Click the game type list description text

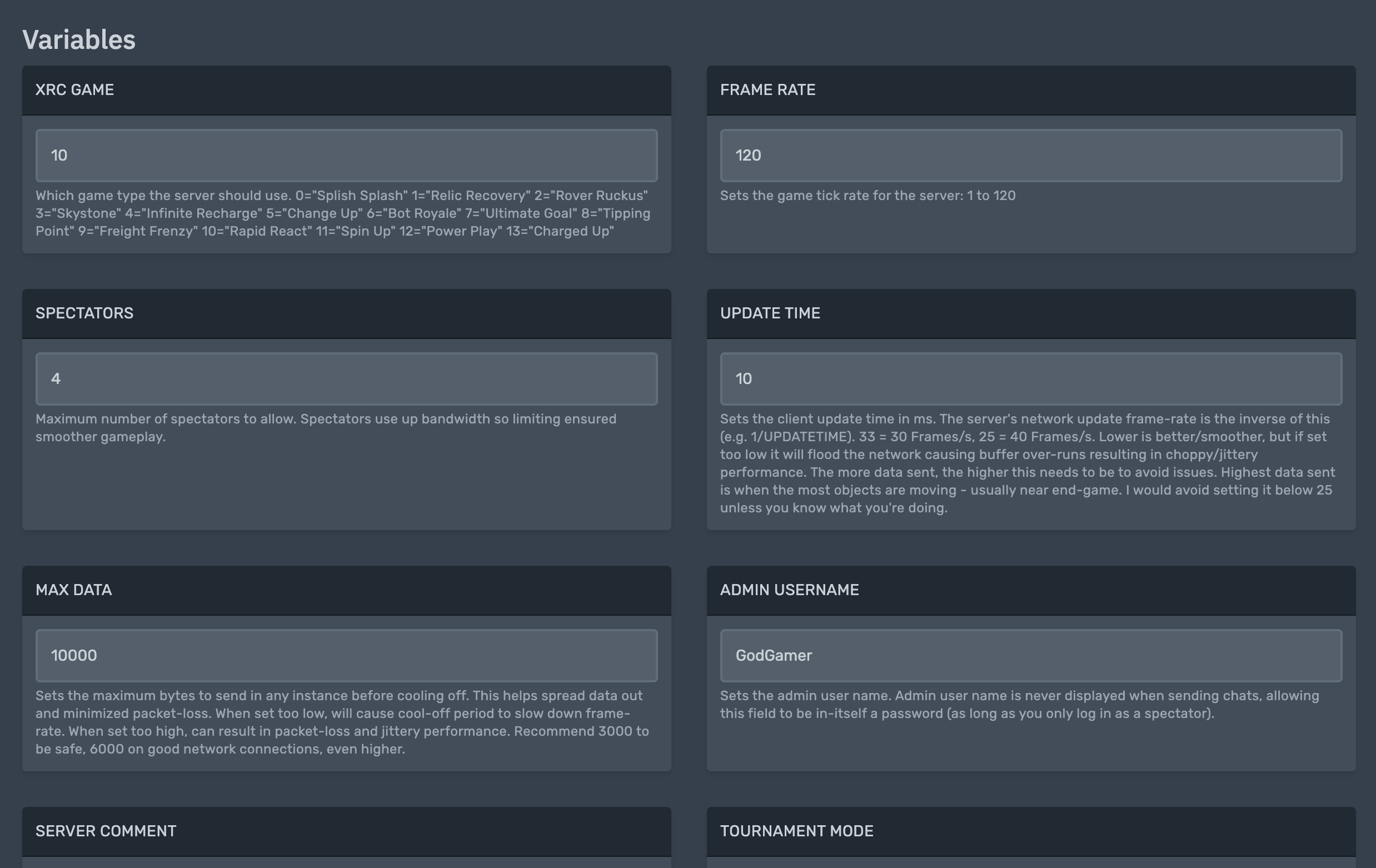pos(343,213)
